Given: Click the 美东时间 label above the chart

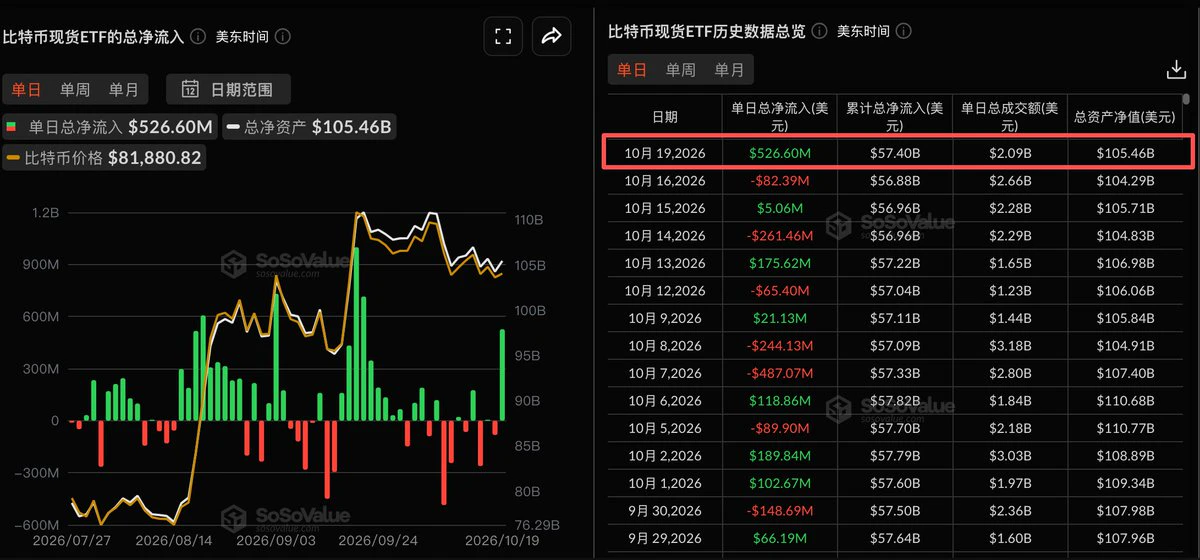Looking at the screenshot, I should point(242,36).
